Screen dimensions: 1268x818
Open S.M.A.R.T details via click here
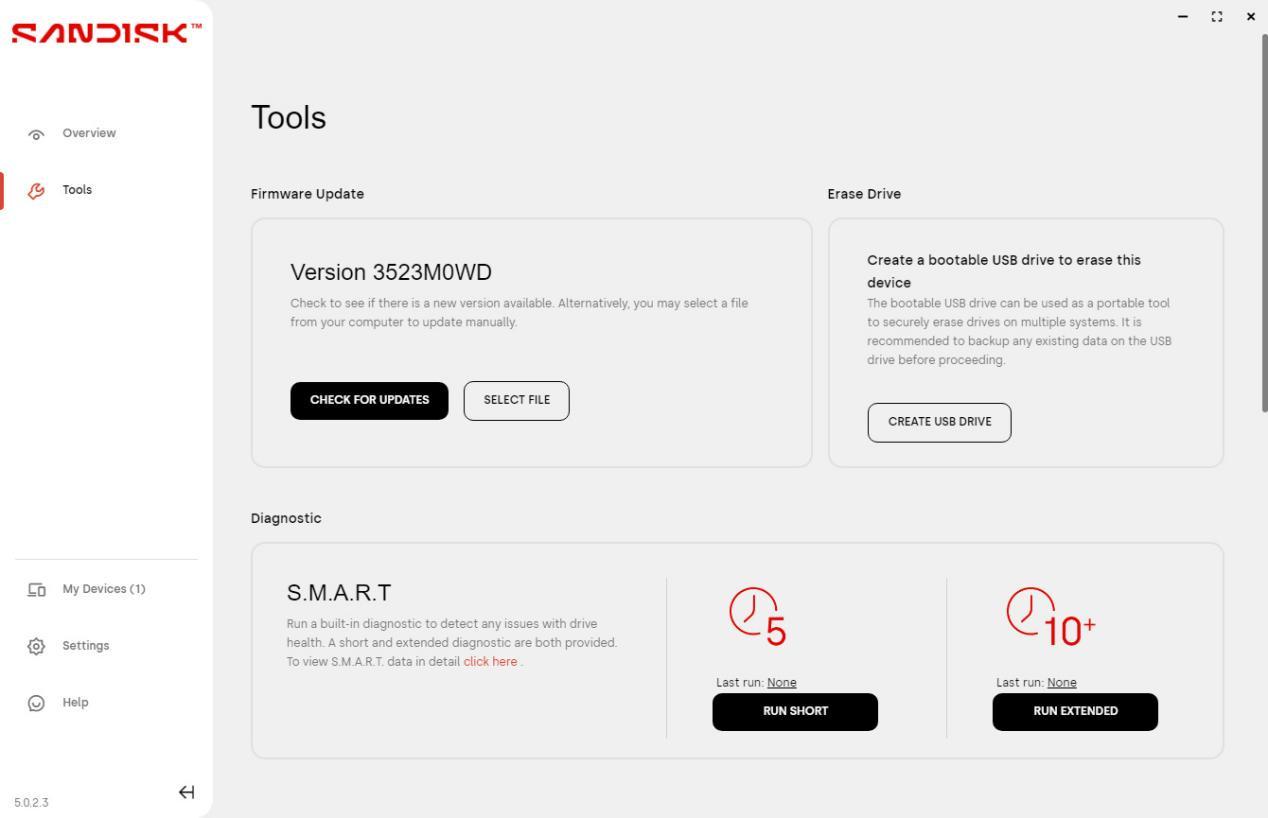click(x=490, y=661)
